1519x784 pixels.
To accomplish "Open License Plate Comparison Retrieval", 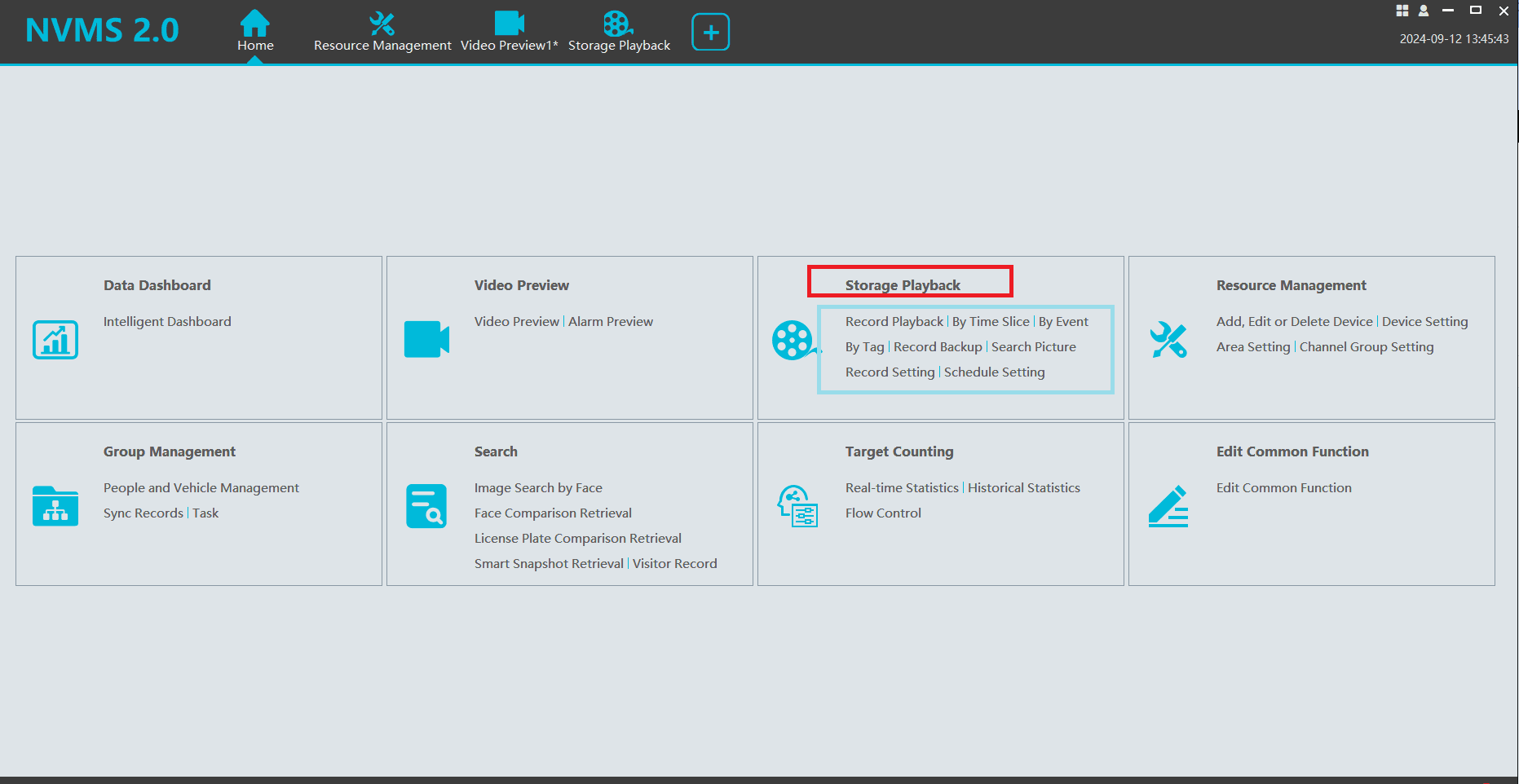I will [577, 538].
